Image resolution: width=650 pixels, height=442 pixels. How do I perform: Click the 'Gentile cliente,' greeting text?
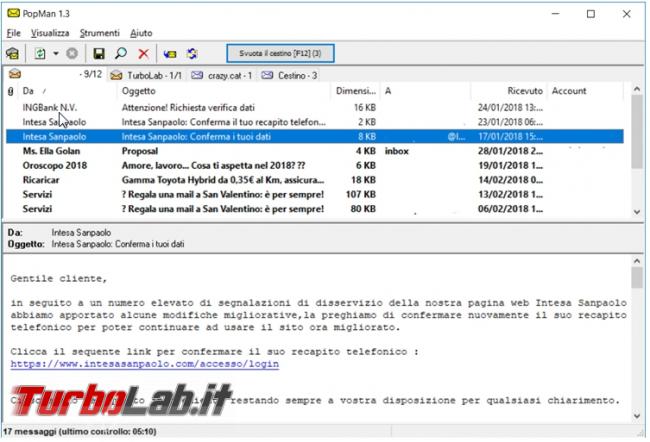click(x=58, y=279)
